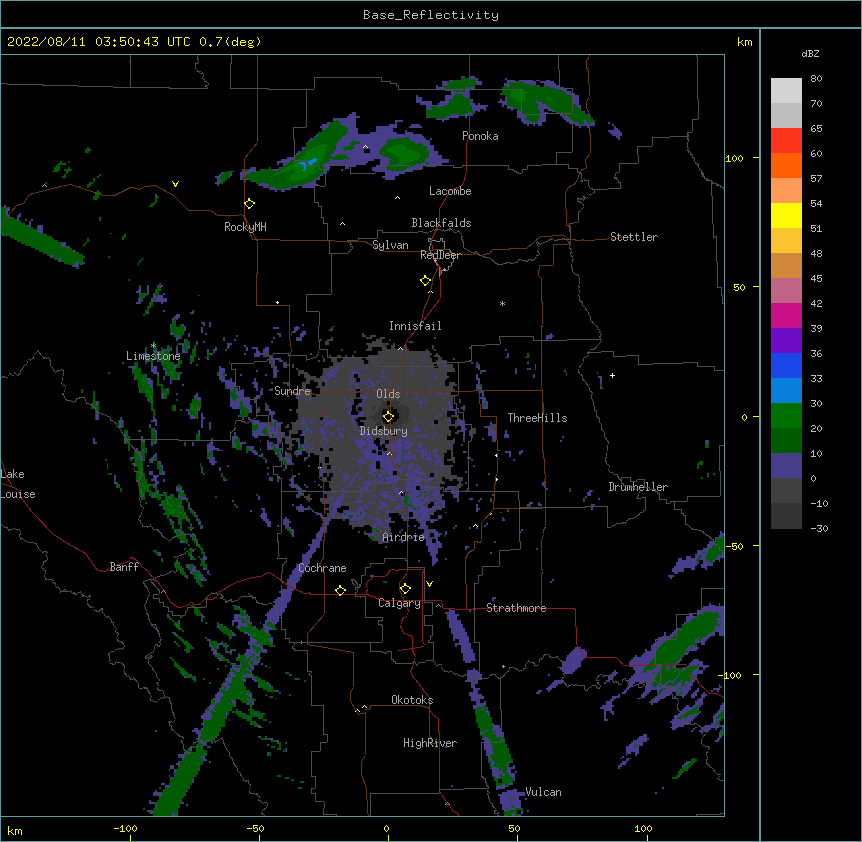Click the Limestone label on the map

(153, 356)
